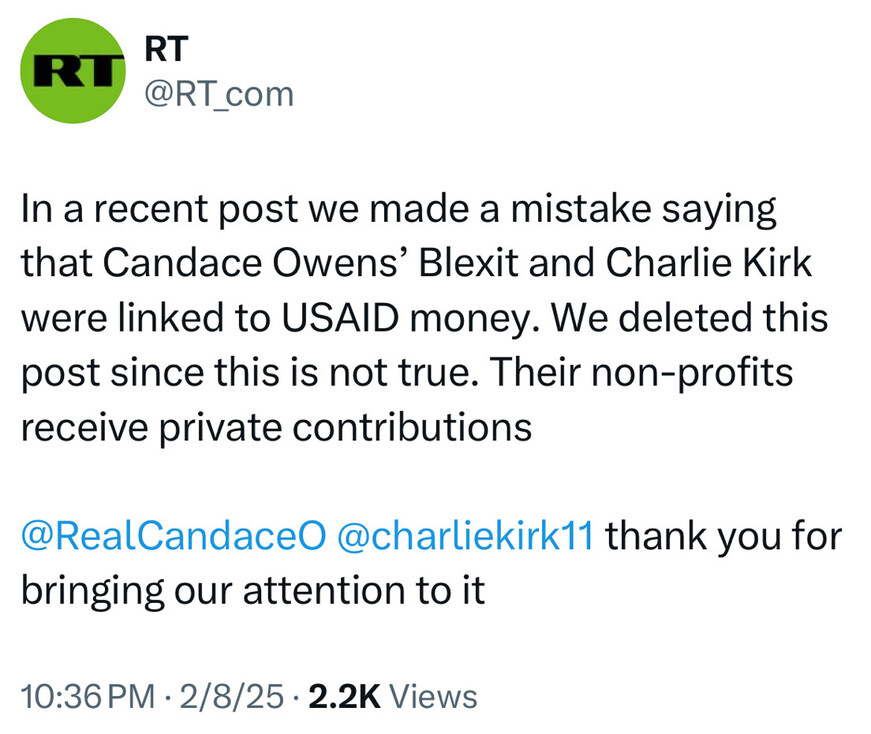Open the @charliekirk11 mention
The height and width of the screenshot is (734, 871).
click(465, 536)
